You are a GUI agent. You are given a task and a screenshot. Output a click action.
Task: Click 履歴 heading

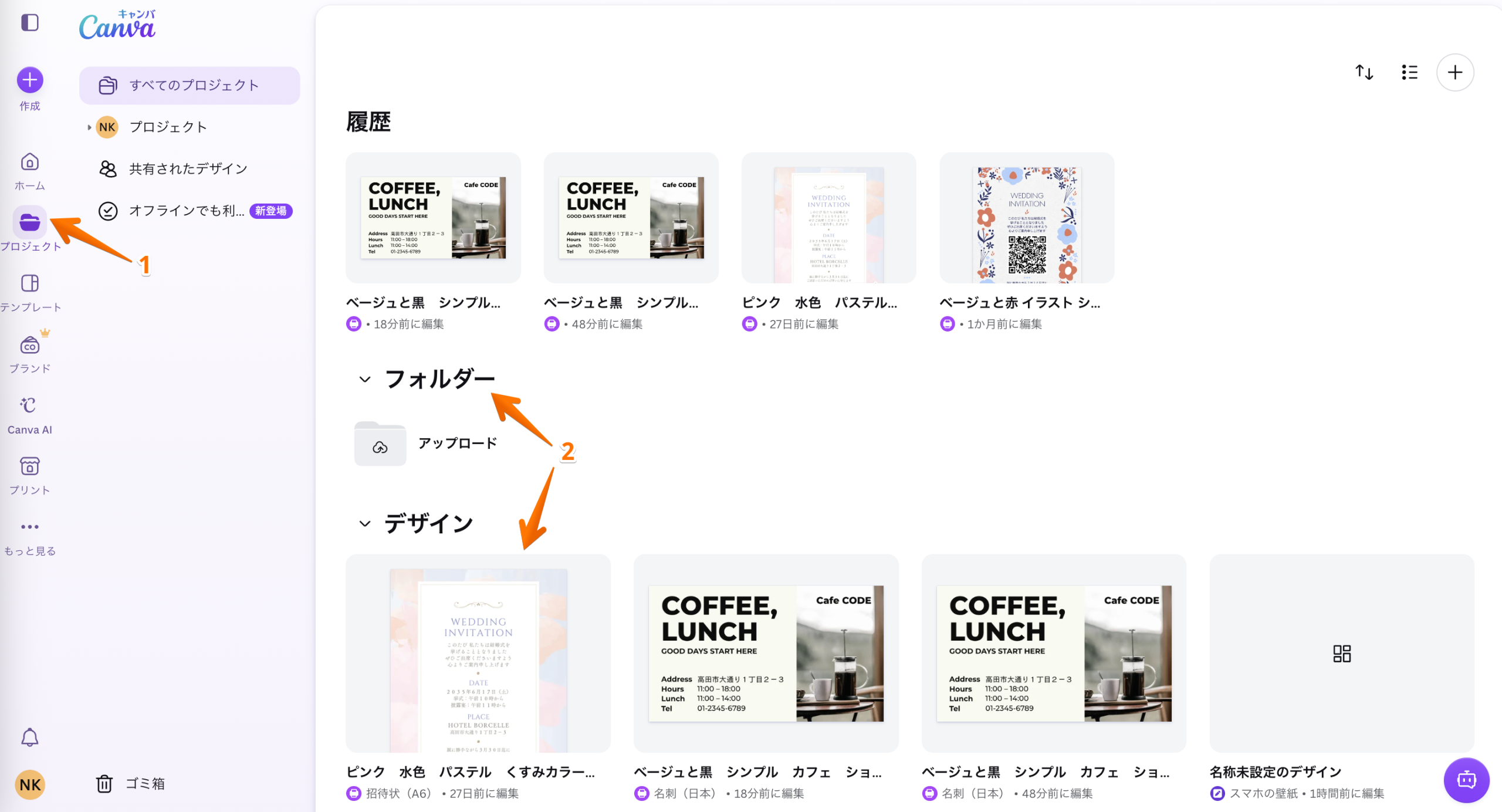point(368,122)
